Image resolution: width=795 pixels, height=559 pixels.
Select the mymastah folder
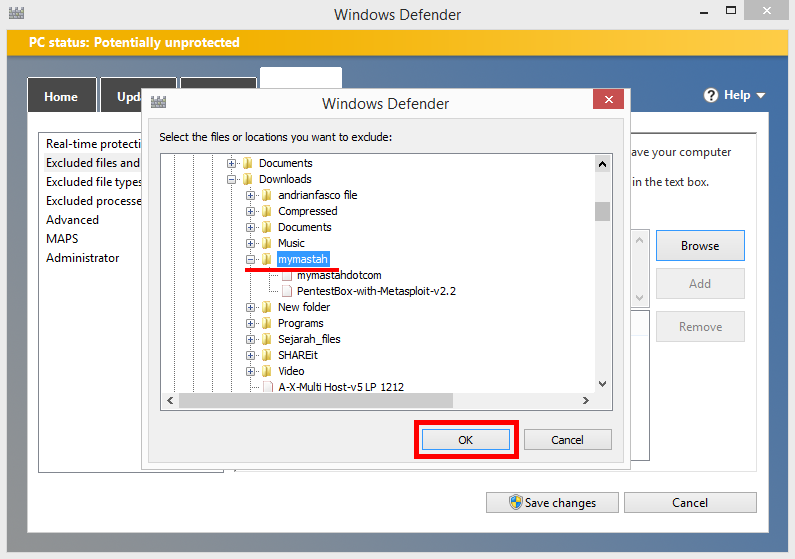pyautogui.click(x=303, y=259)
